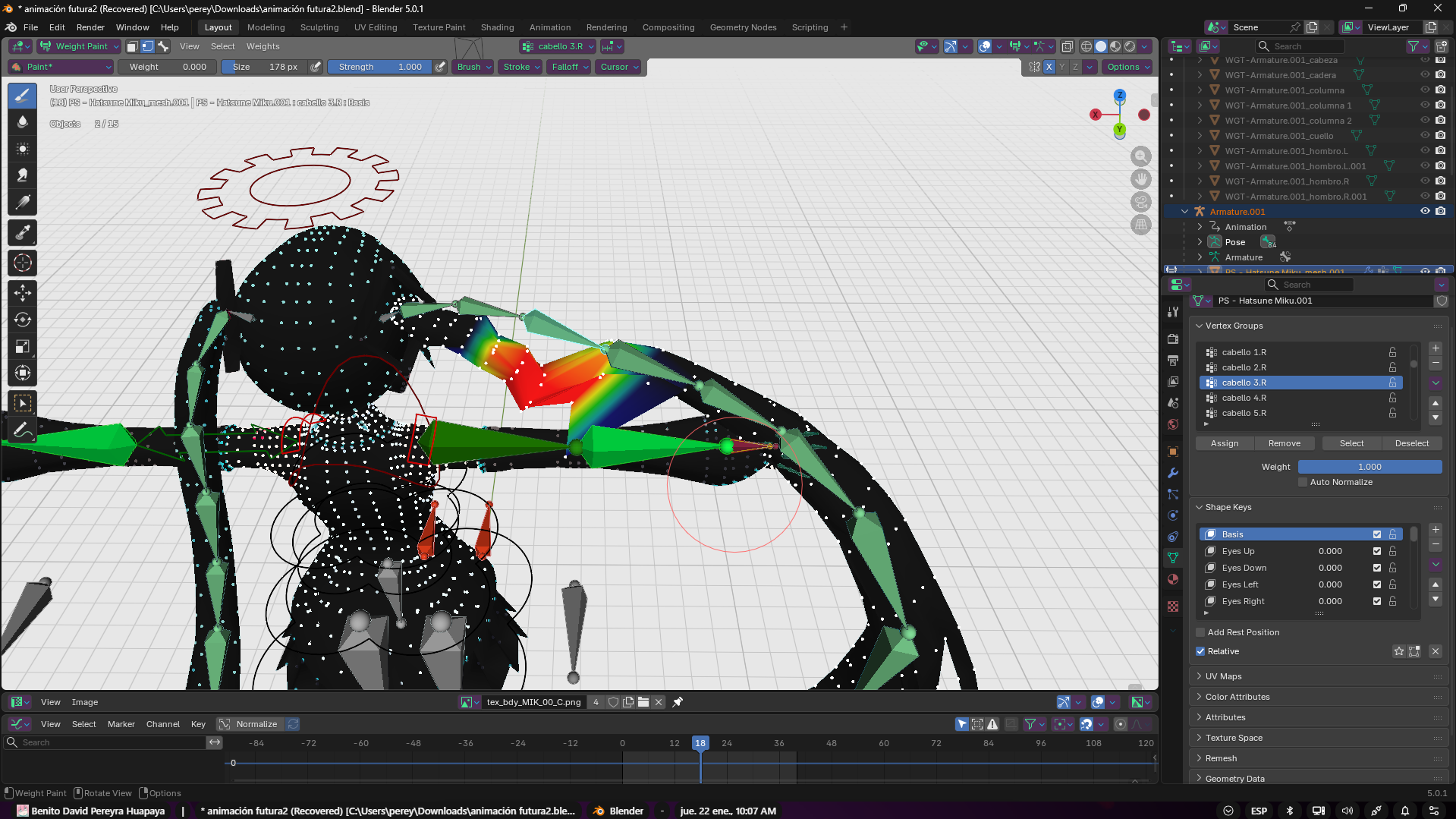Click the Deselect vertex group button
1456x819 pixels.
pos(1411,443)
